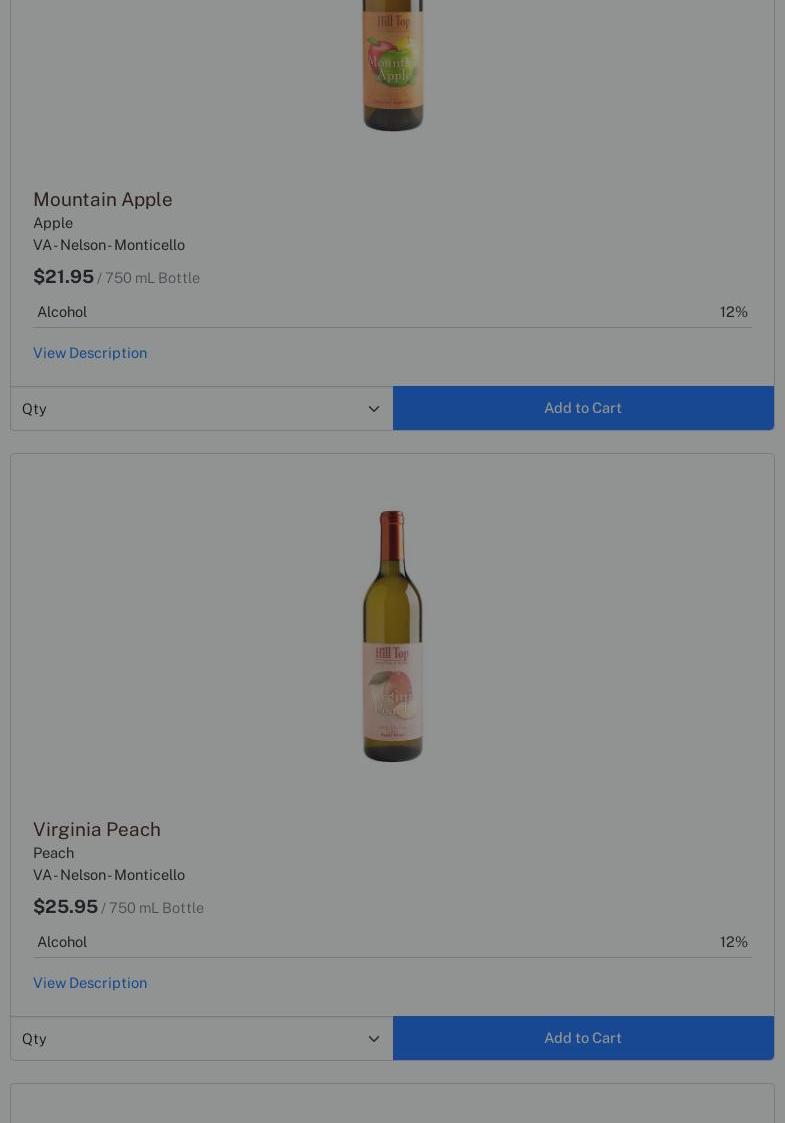This screenshot has width=785, height=1123.
Task: Select the Alcohol label under Virginia Peach
Action: click(x=62, y=942)
